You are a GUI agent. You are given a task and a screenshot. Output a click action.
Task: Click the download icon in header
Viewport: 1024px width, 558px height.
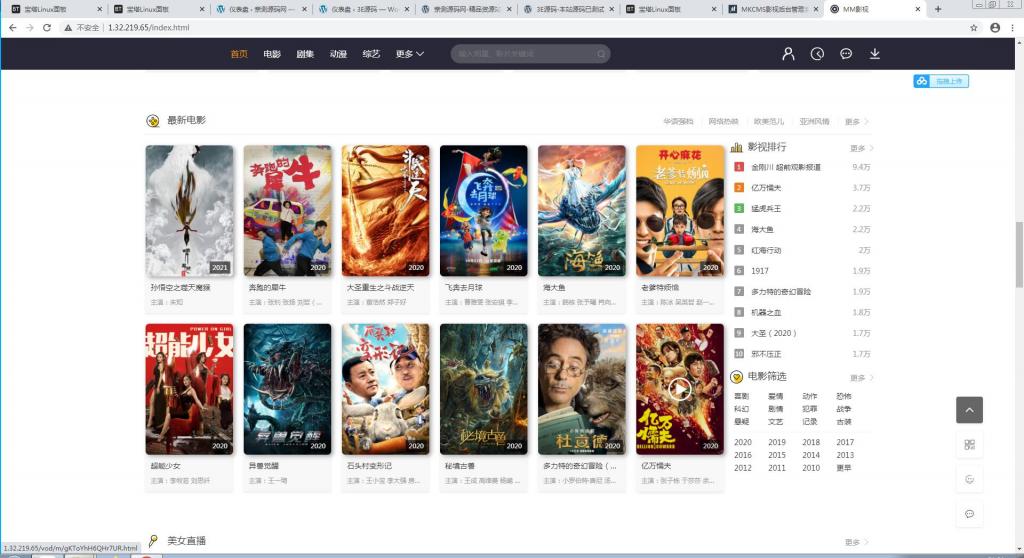(875, 54)
